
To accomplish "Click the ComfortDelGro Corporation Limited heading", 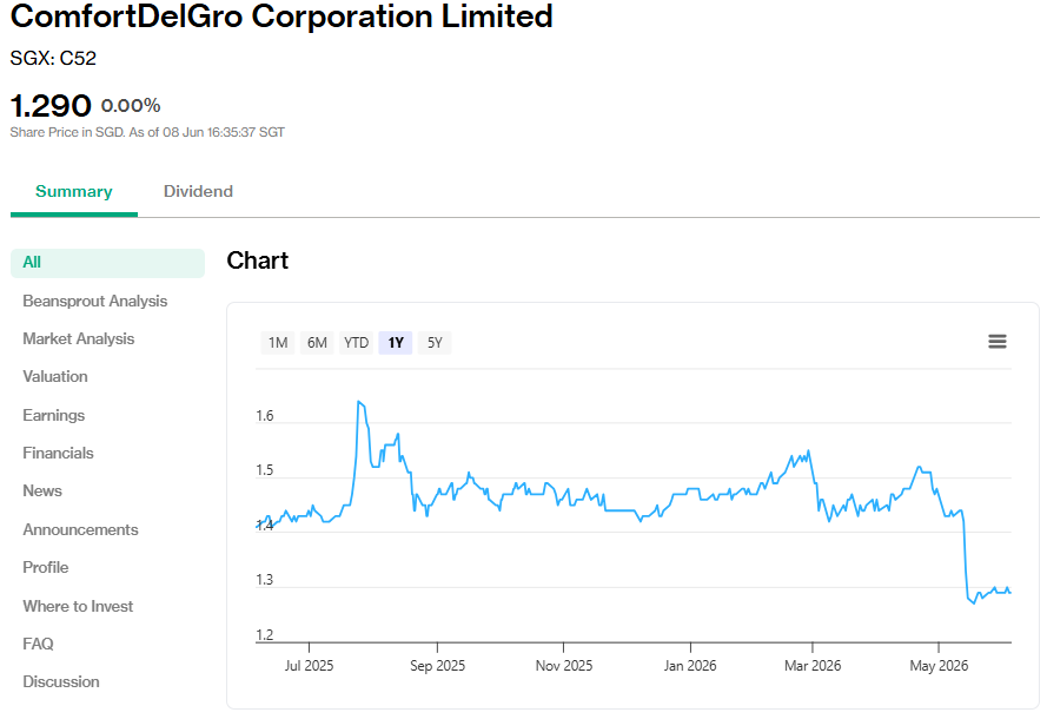I will click(282, 17).
